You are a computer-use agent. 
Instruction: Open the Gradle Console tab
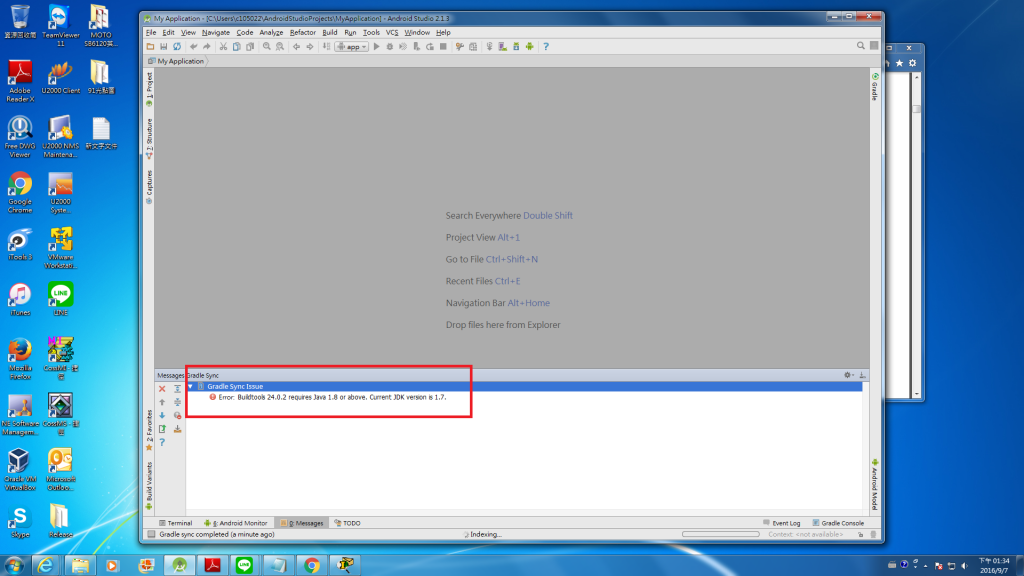tap(838, 523)
